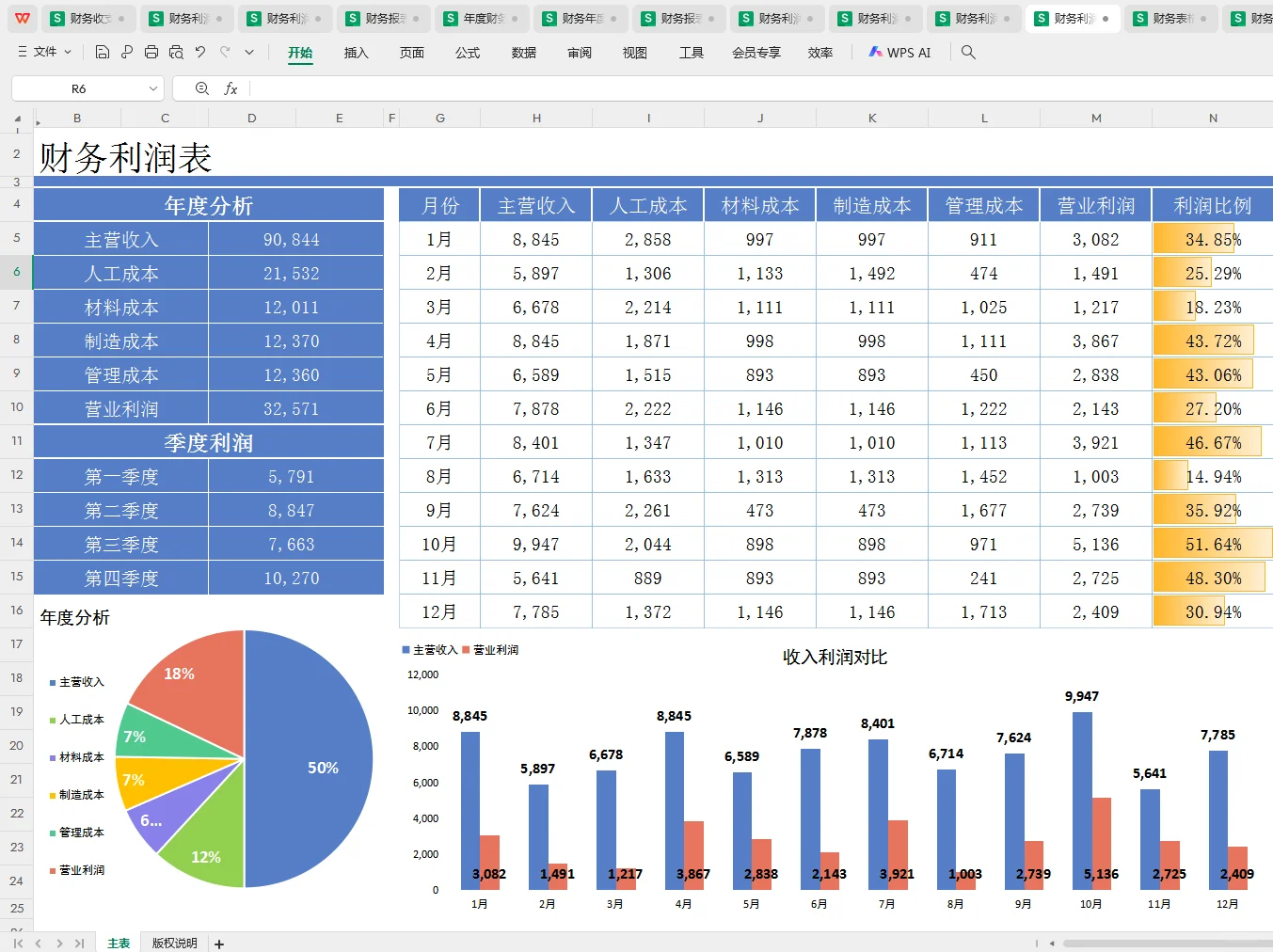Open the export as PDF icon
The image size is (1273, 952).
pyautogui.click(x=126, y=53)
